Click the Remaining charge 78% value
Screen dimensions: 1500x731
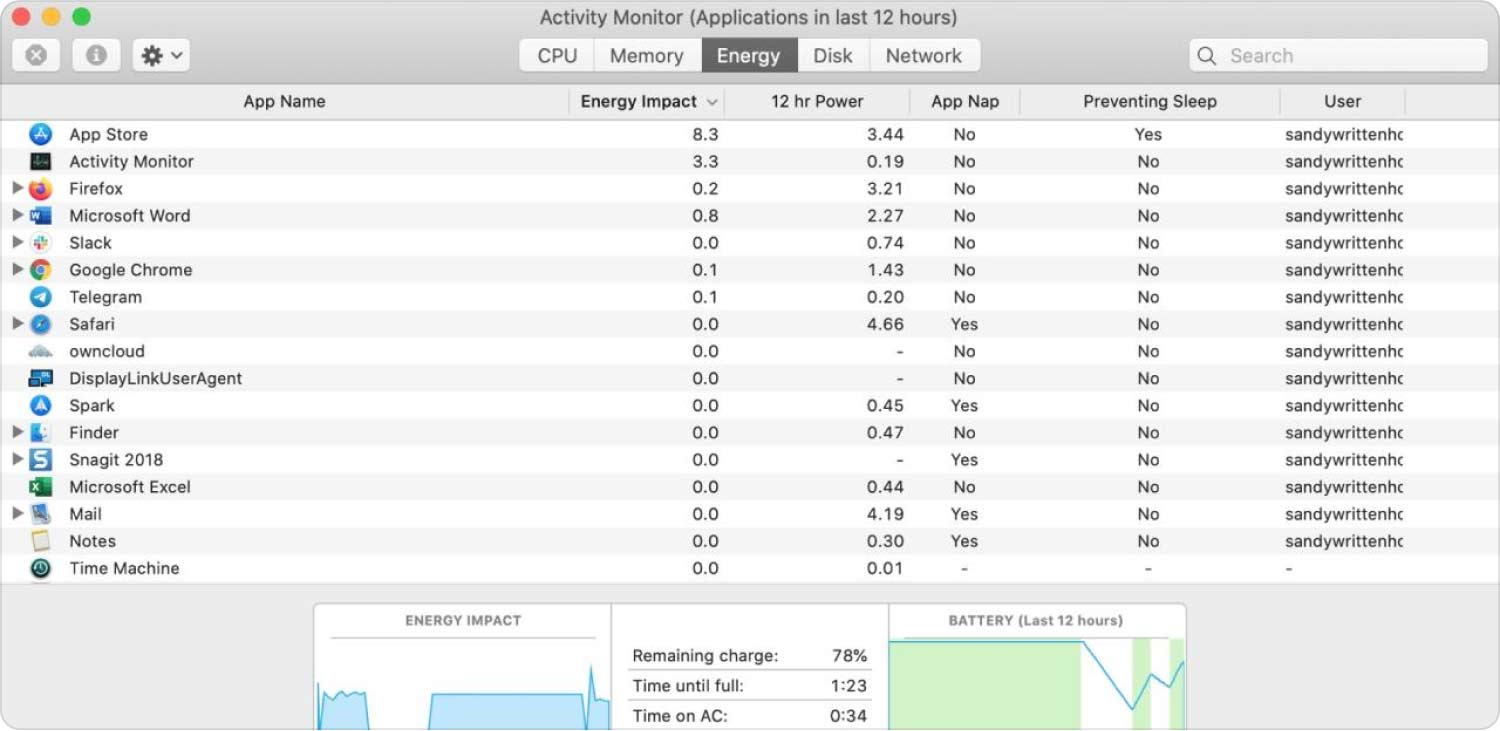[x=849, y=656]
